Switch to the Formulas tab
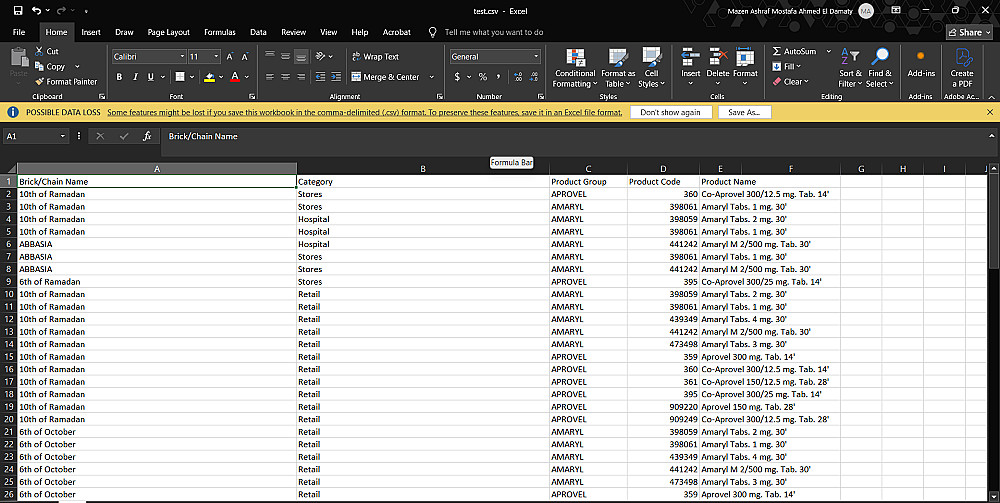 click(219, 32)
